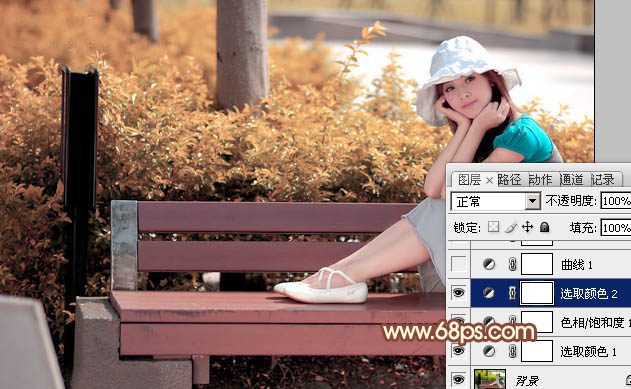Hide the 背景 background layer
The image size is (631, 389).
pyautogui.click(x=458, y=379)
